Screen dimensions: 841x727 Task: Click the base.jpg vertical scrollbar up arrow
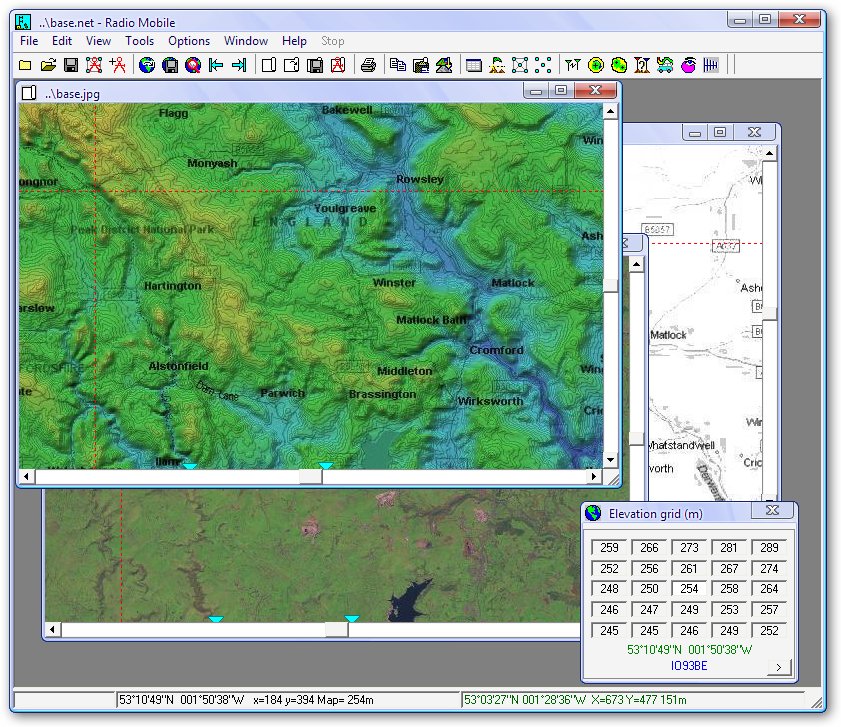(610, 110)
